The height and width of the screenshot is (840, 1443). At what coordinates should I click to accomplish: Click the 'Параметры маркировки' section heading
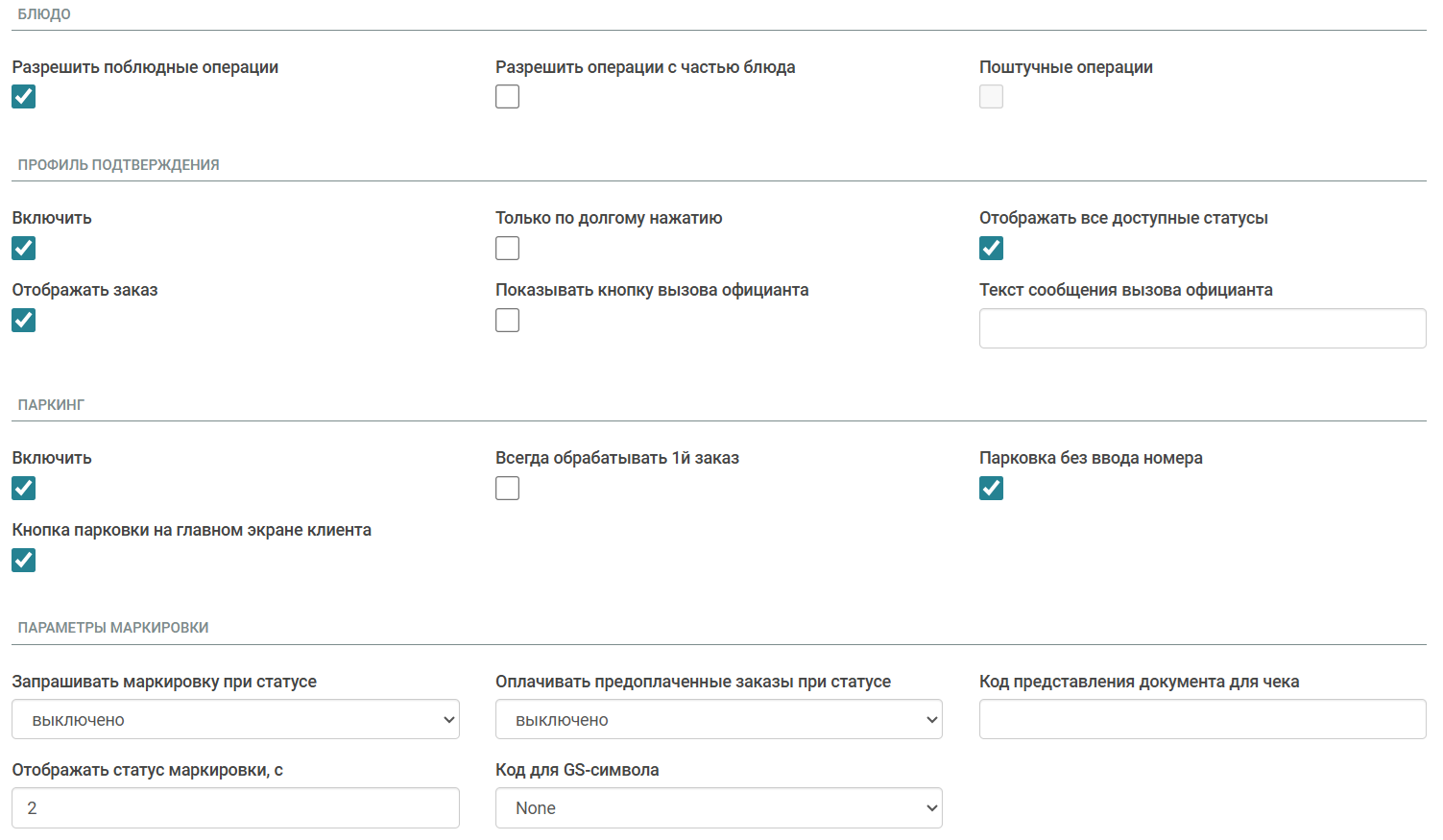click(113, 628)
